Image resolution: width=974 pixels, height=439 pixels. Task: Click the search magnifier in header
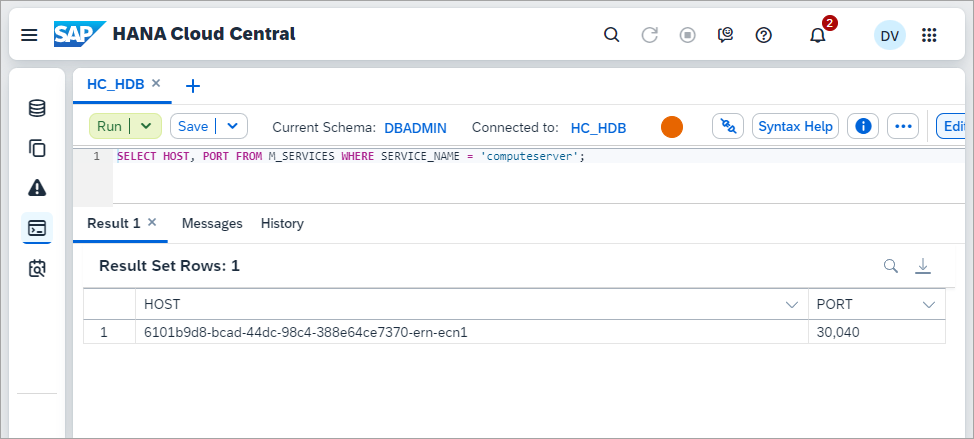[x=612, y=35]
